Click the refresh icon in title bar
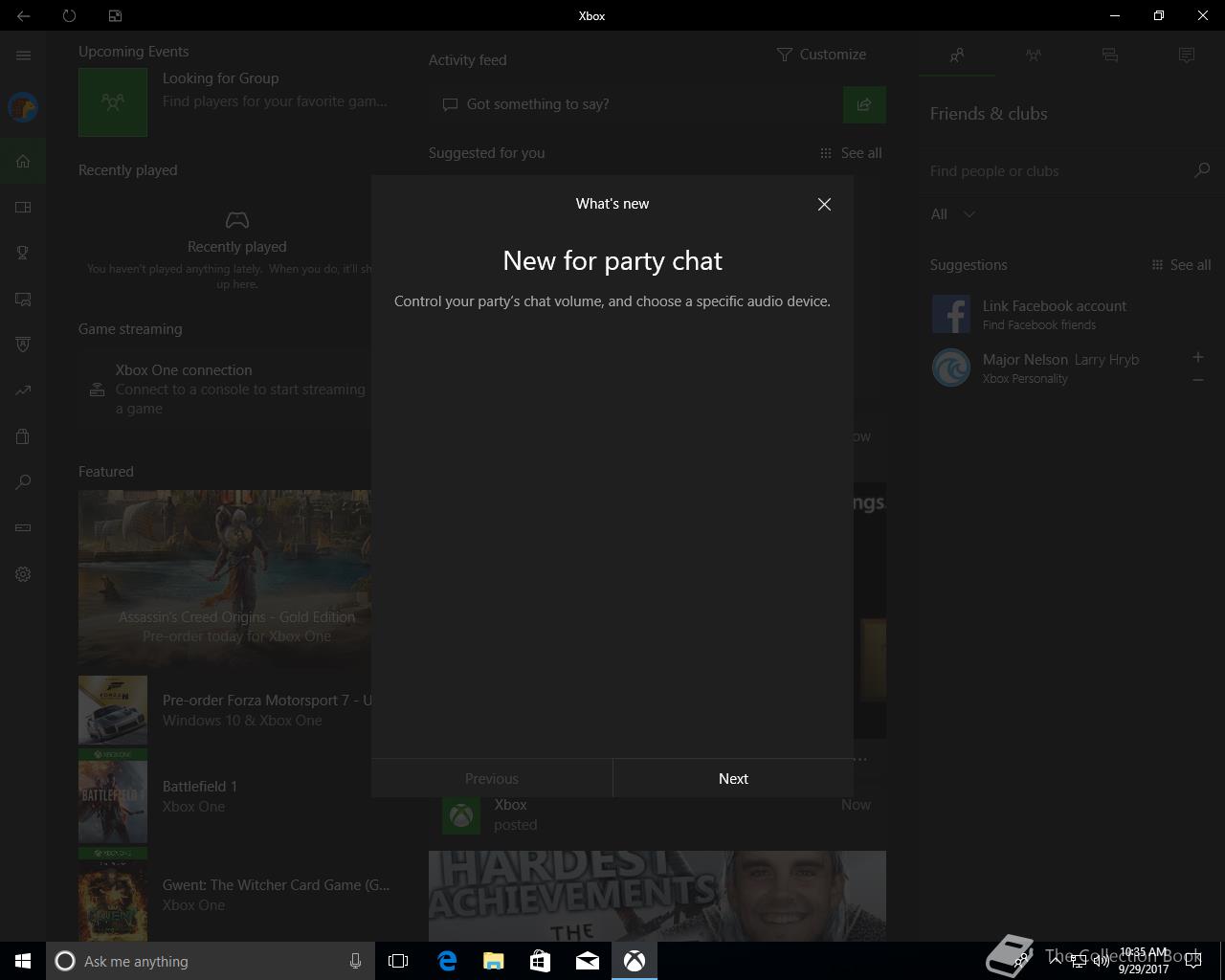Viewport: 1225px width, 980px height. (69, 15)
